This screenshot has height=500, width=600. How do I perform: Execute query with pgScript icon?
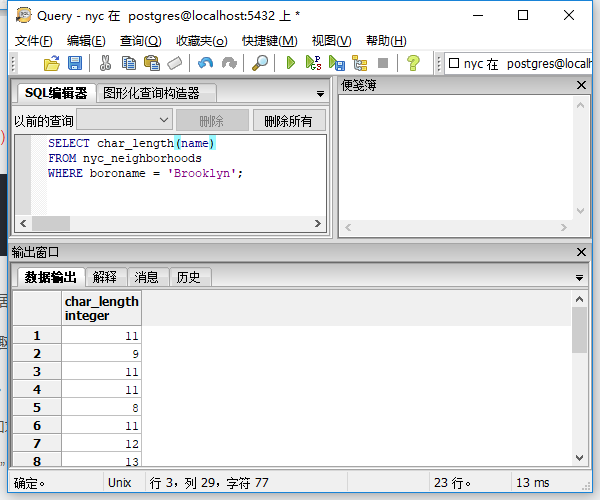(x=313, y=63)
